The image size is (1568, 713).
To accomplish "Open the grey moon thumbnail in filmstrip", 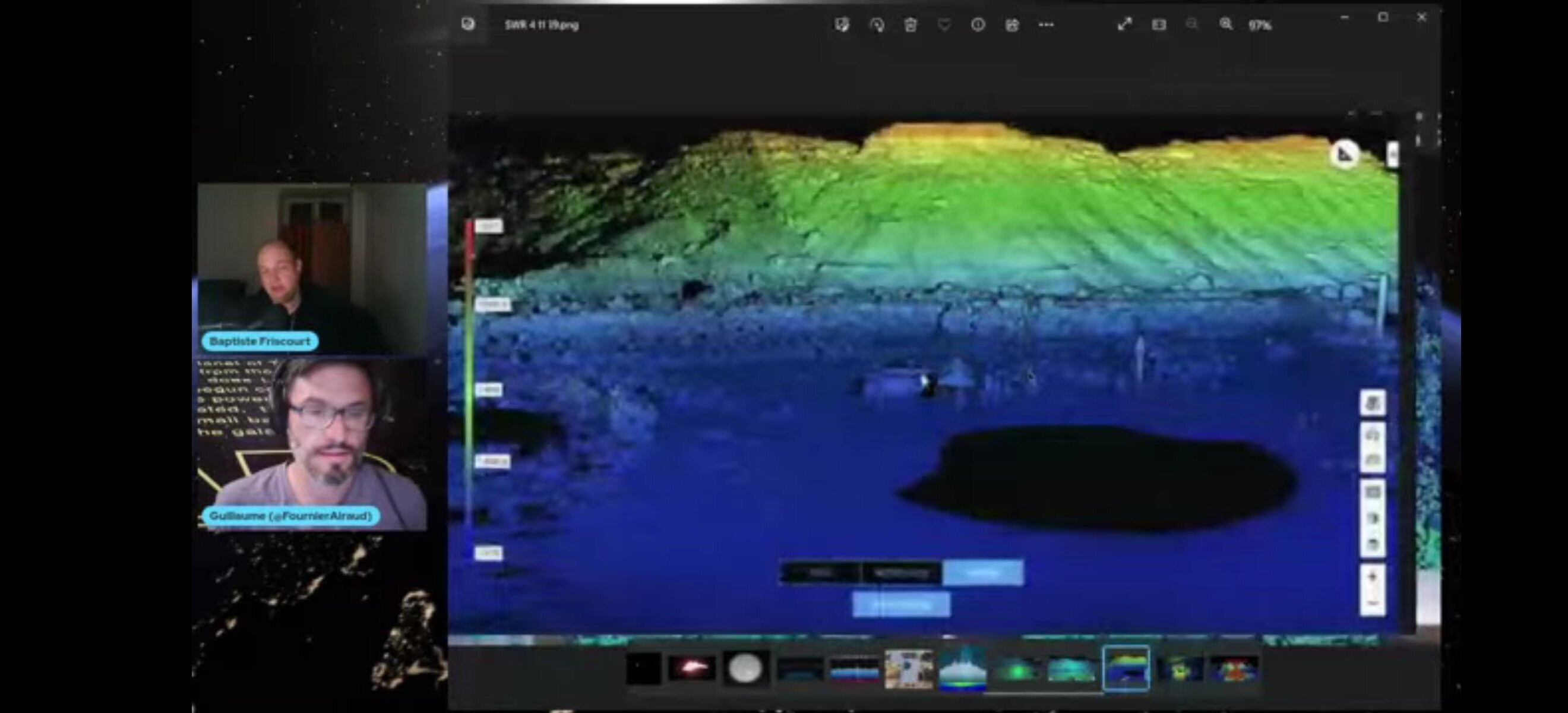I will pos(745,668).
